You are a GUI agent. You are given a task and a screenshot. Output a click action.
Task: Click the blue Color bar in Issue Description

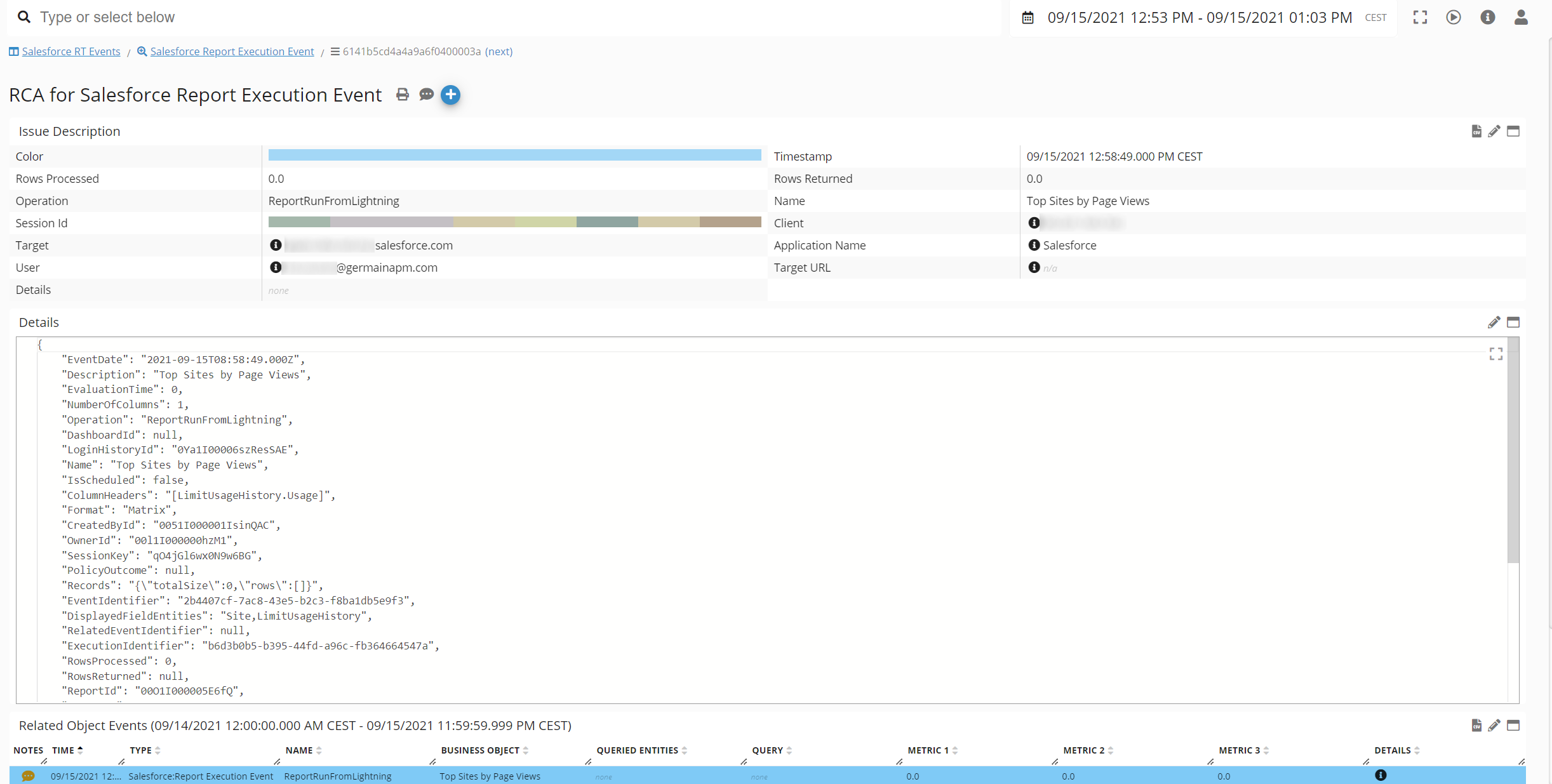click(x=514, y=155)
